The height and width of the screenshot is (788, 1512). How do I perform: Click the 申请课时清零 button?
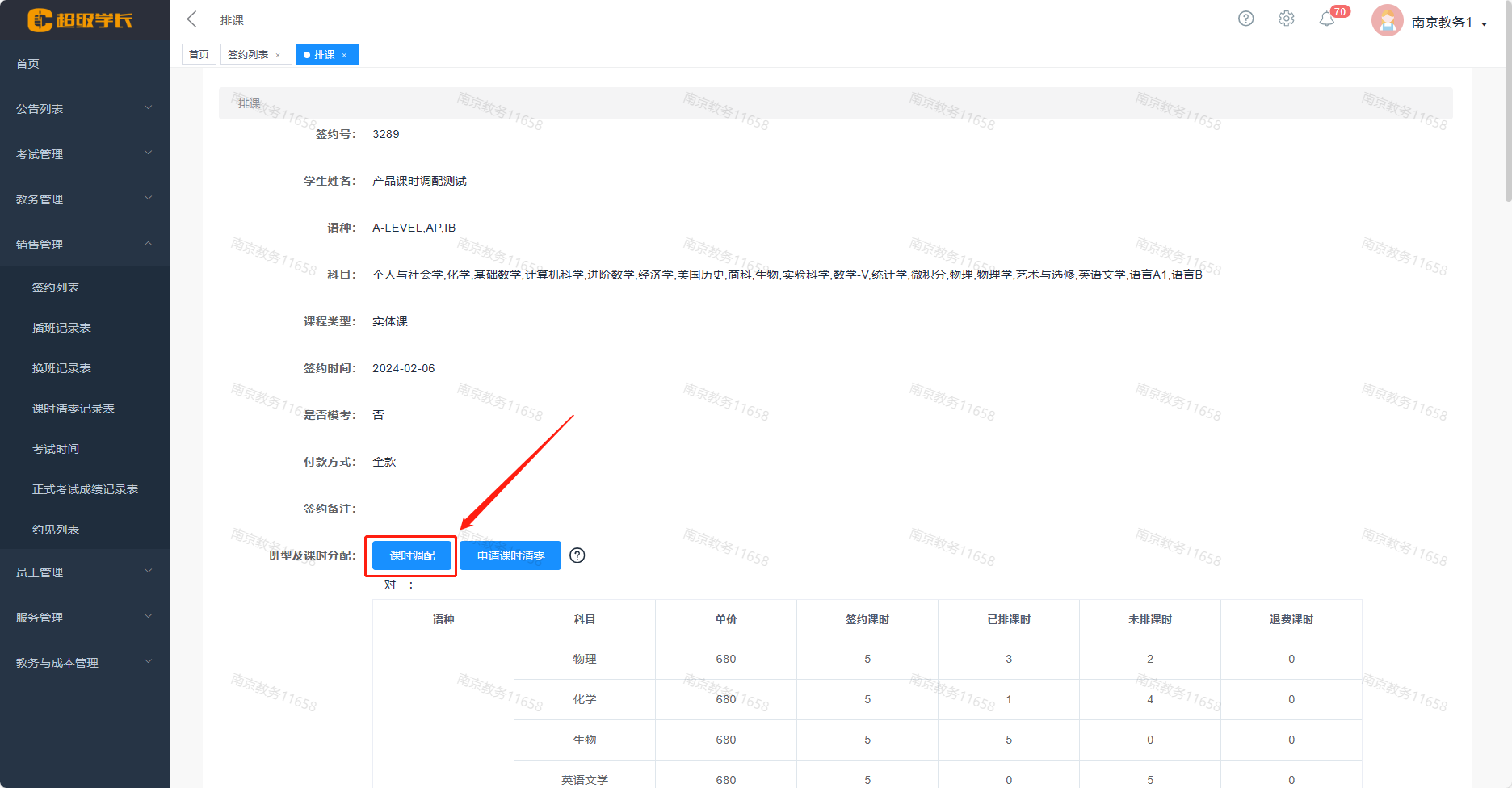(x=510, y=555)
